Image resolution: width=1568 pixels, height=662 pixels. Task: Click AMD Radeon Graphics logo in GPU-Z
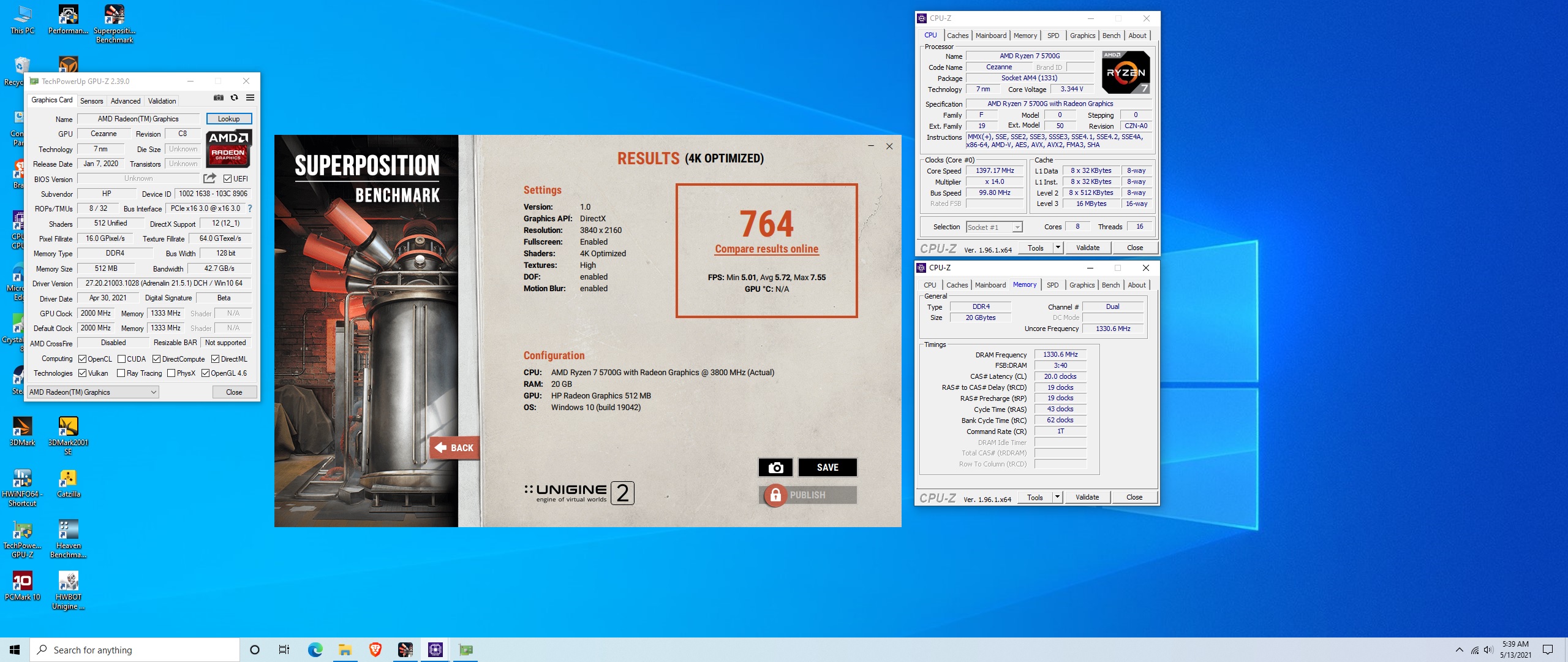point(228,148)
